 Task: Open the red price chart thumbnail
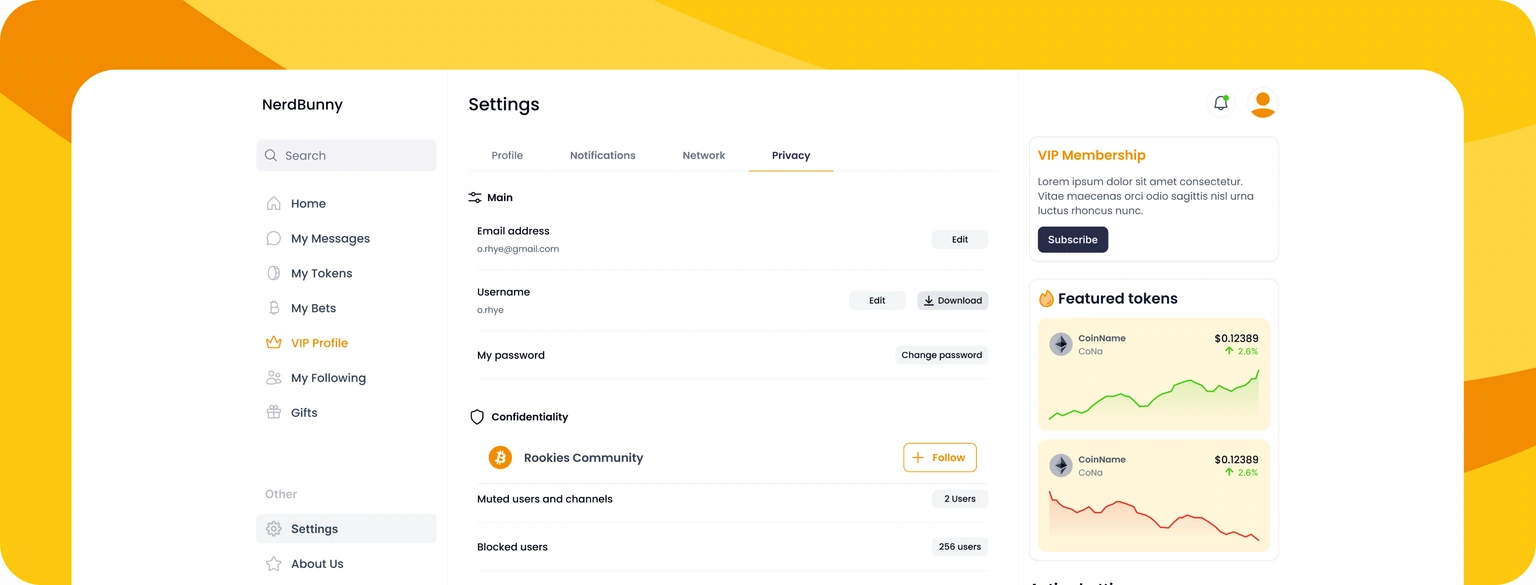1154,515
